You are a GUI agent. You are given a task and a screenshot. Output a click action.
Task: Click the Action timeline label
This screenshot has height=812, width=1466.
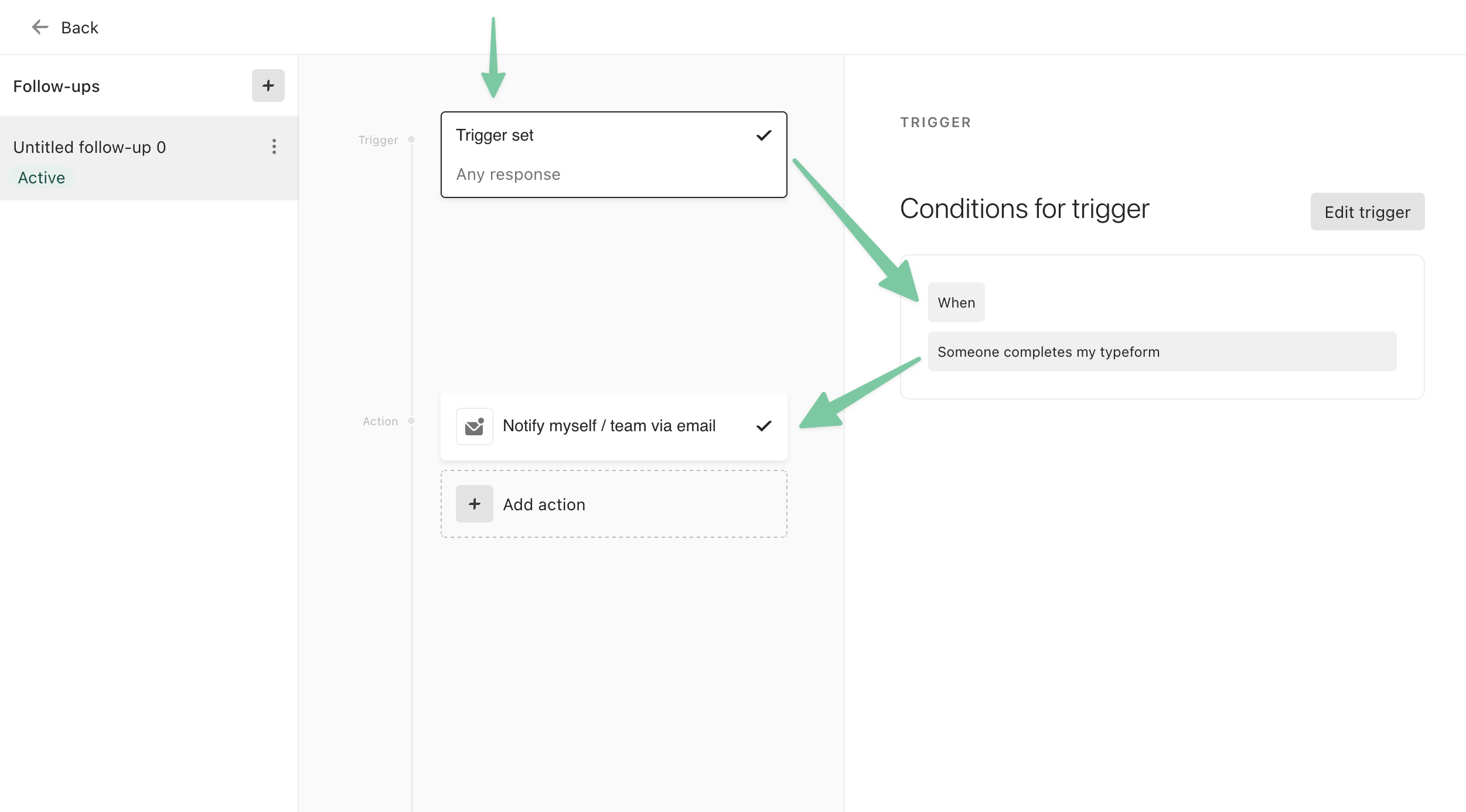pos(380,421)
